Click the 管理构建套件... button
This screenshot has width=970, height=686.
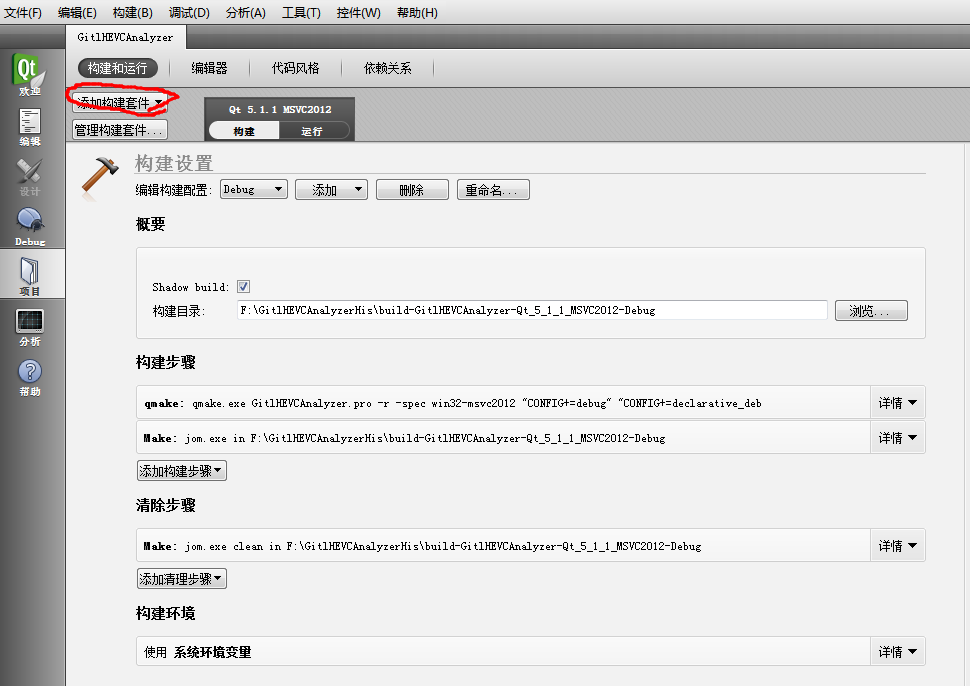tap(119, 130)
